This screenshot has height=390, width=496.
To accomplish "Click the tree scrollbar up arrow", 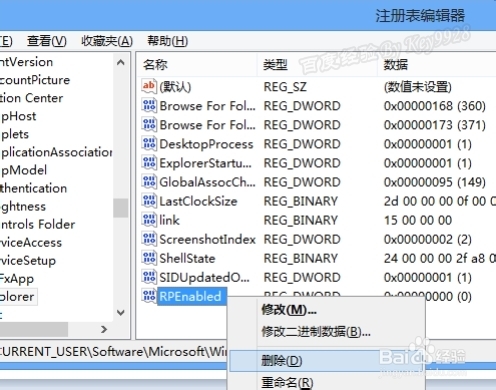I will [121, 62].
